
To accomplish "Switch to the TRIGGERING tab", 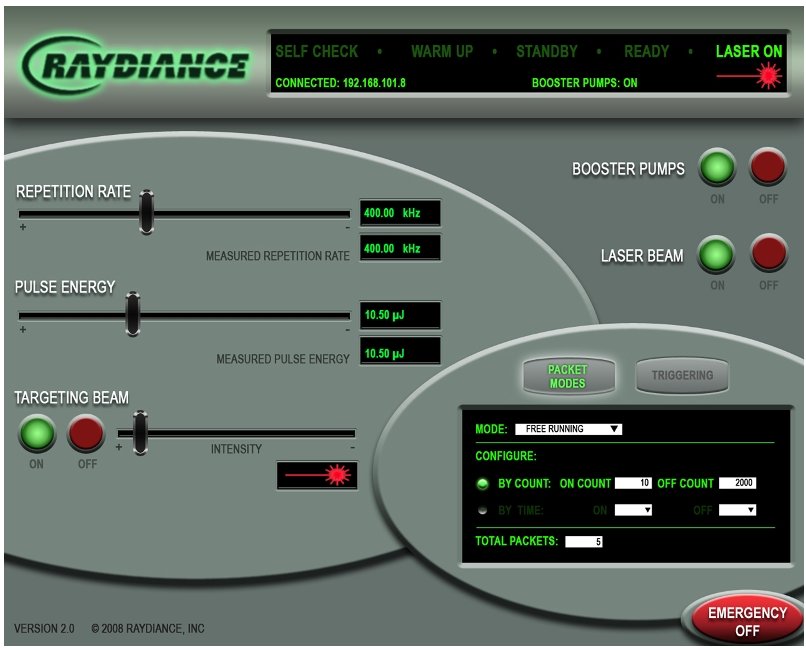I will click(x=681, y=375).
